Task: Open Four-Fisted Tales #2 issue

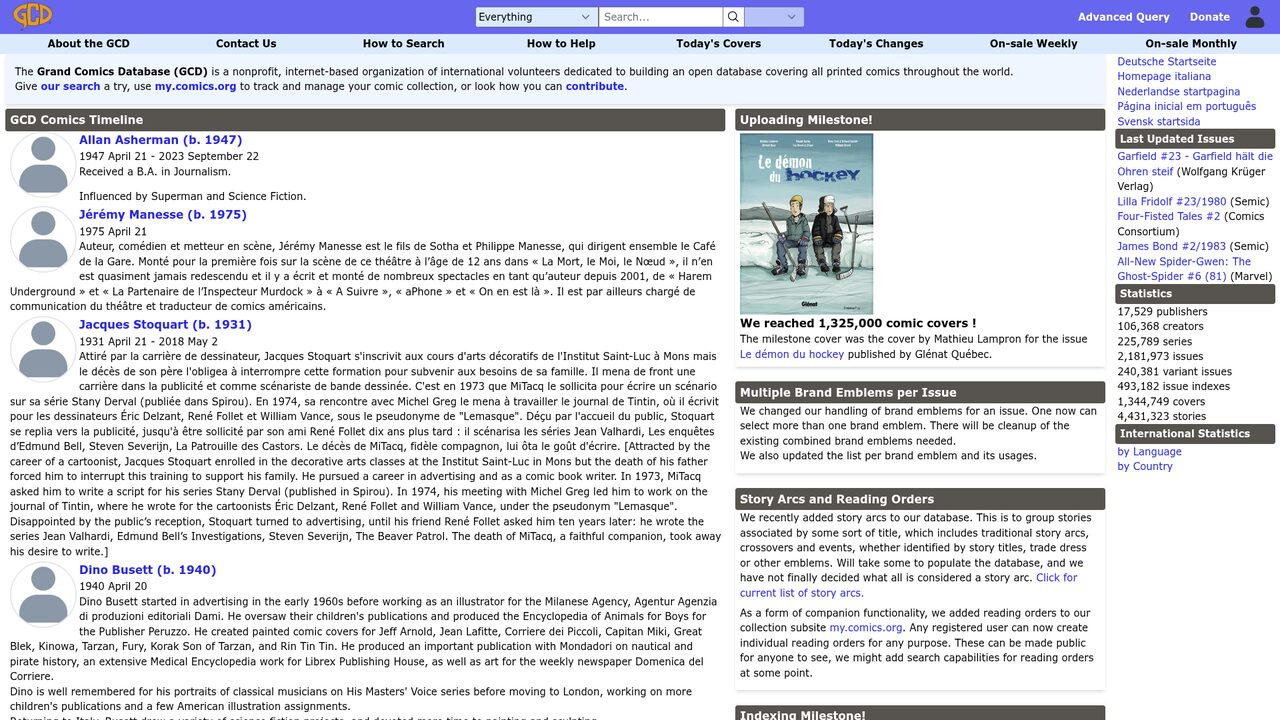Action: click(1169, 217)
